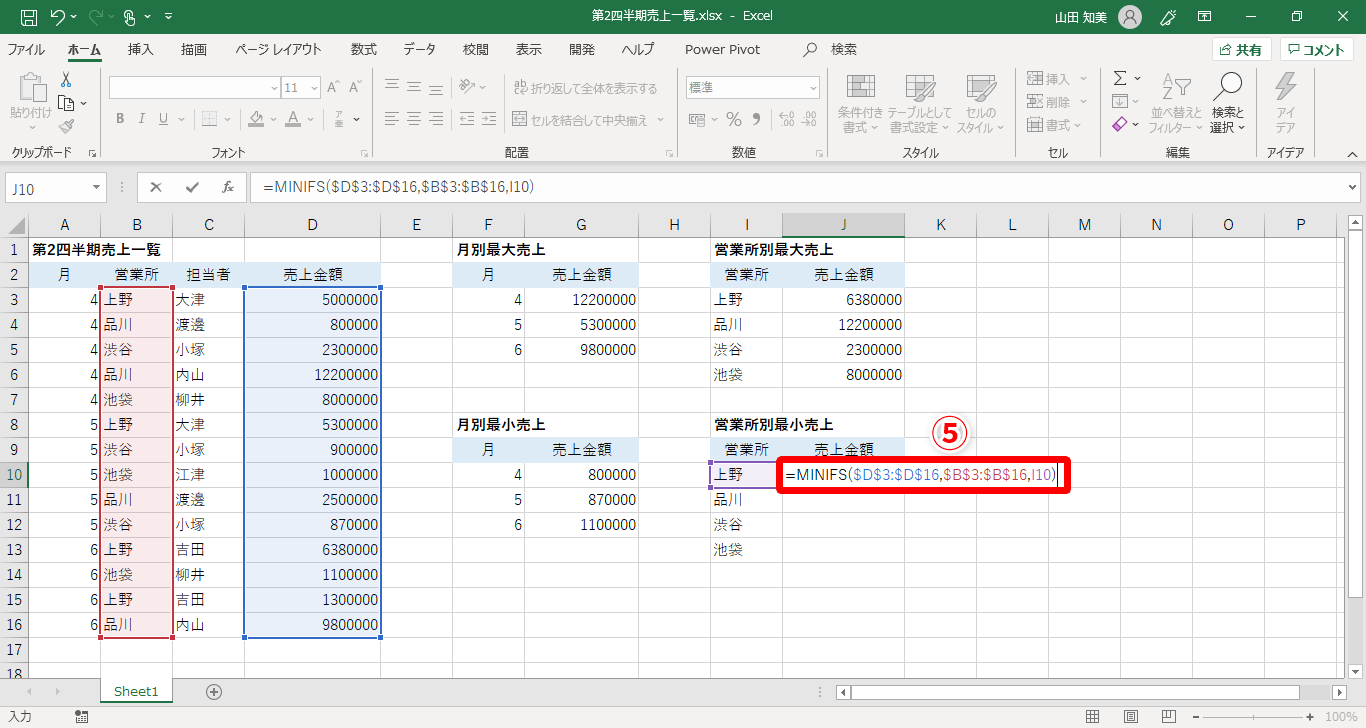Select the Sheet1 sheet tab

pos(136,691)
